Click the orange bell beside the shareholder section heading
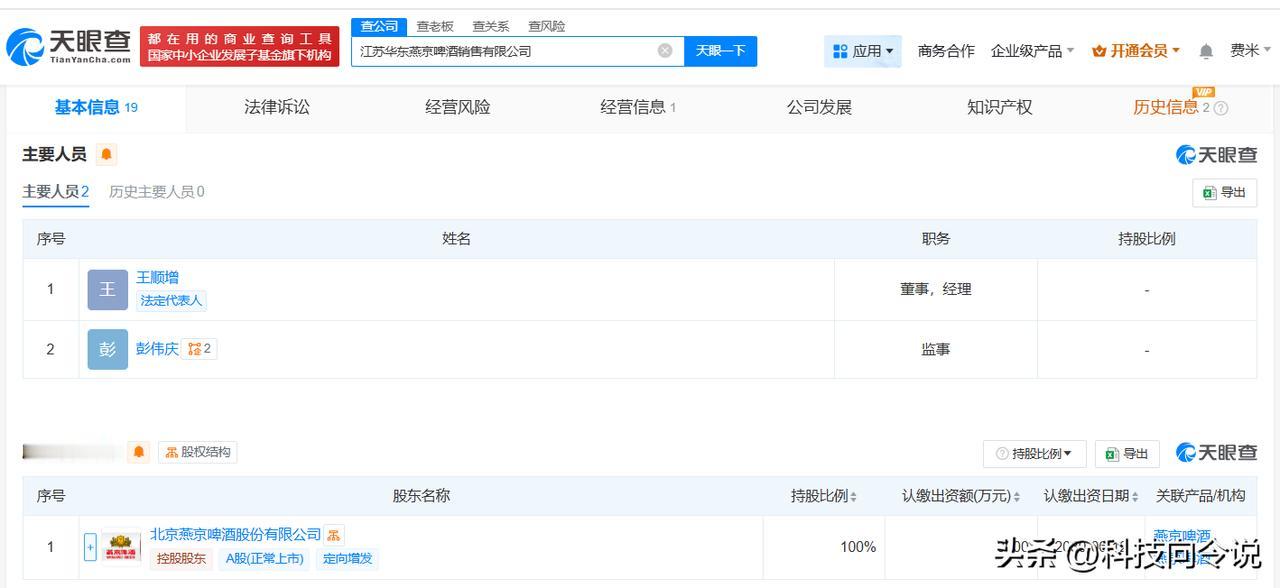Image resolution: width=1280 pixels, height=588 pixels. pos(139,452)
